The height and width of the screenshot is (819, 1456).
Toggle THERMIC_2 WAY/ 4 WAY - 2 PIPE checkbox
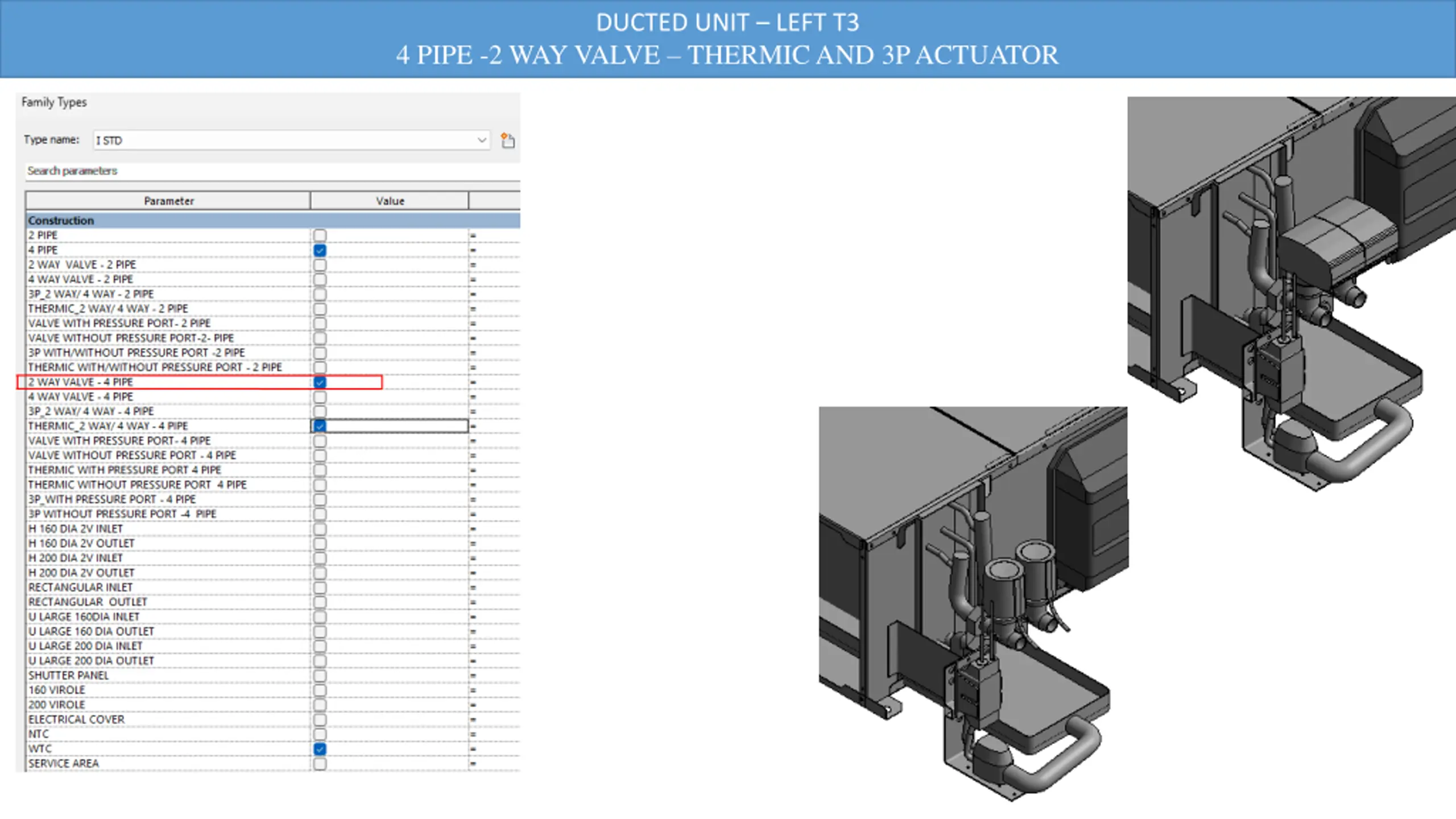click(x=320, y=309)
